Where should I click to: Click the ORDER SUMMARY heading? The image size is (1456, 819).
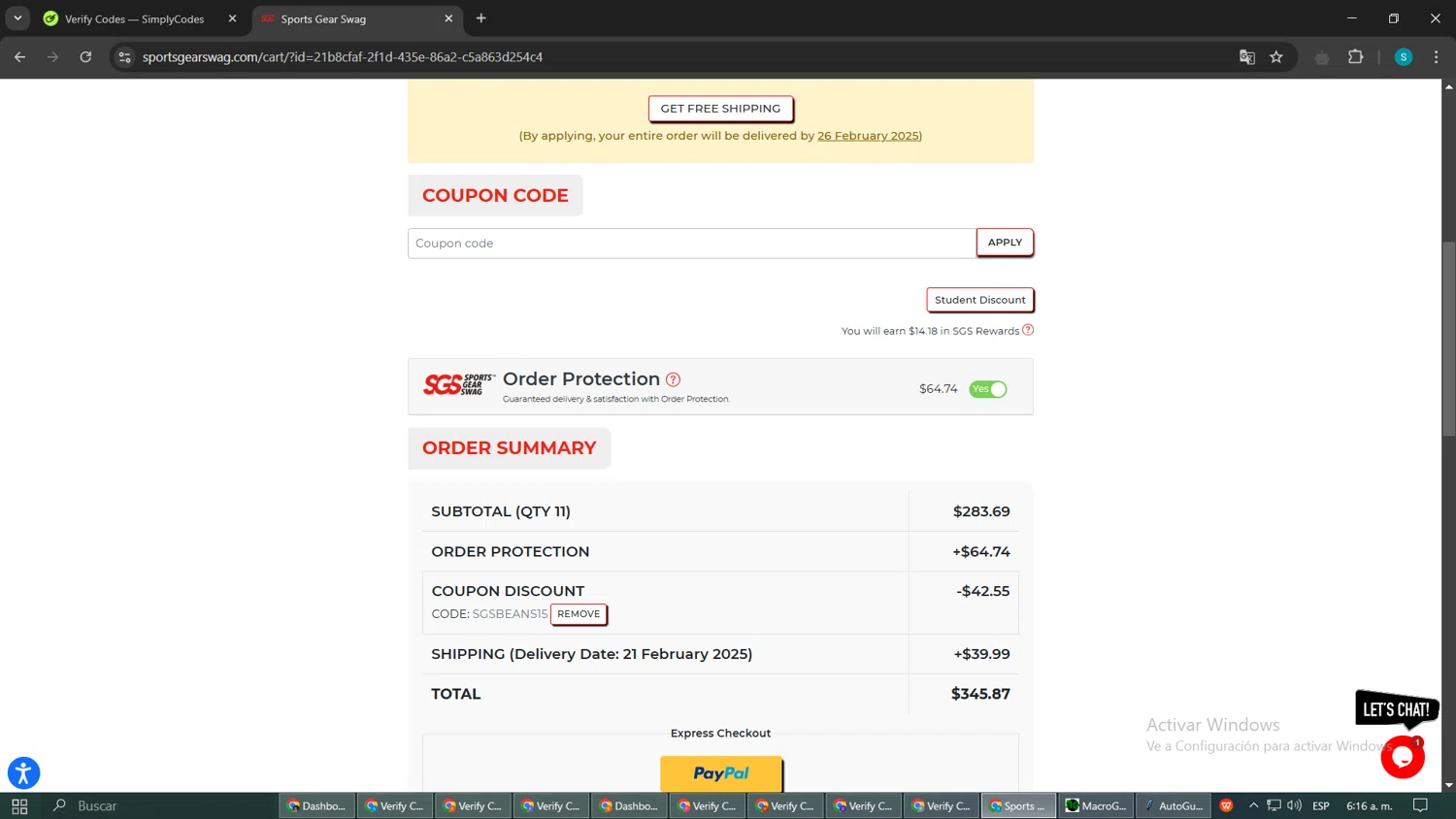[x=510, y=448]
